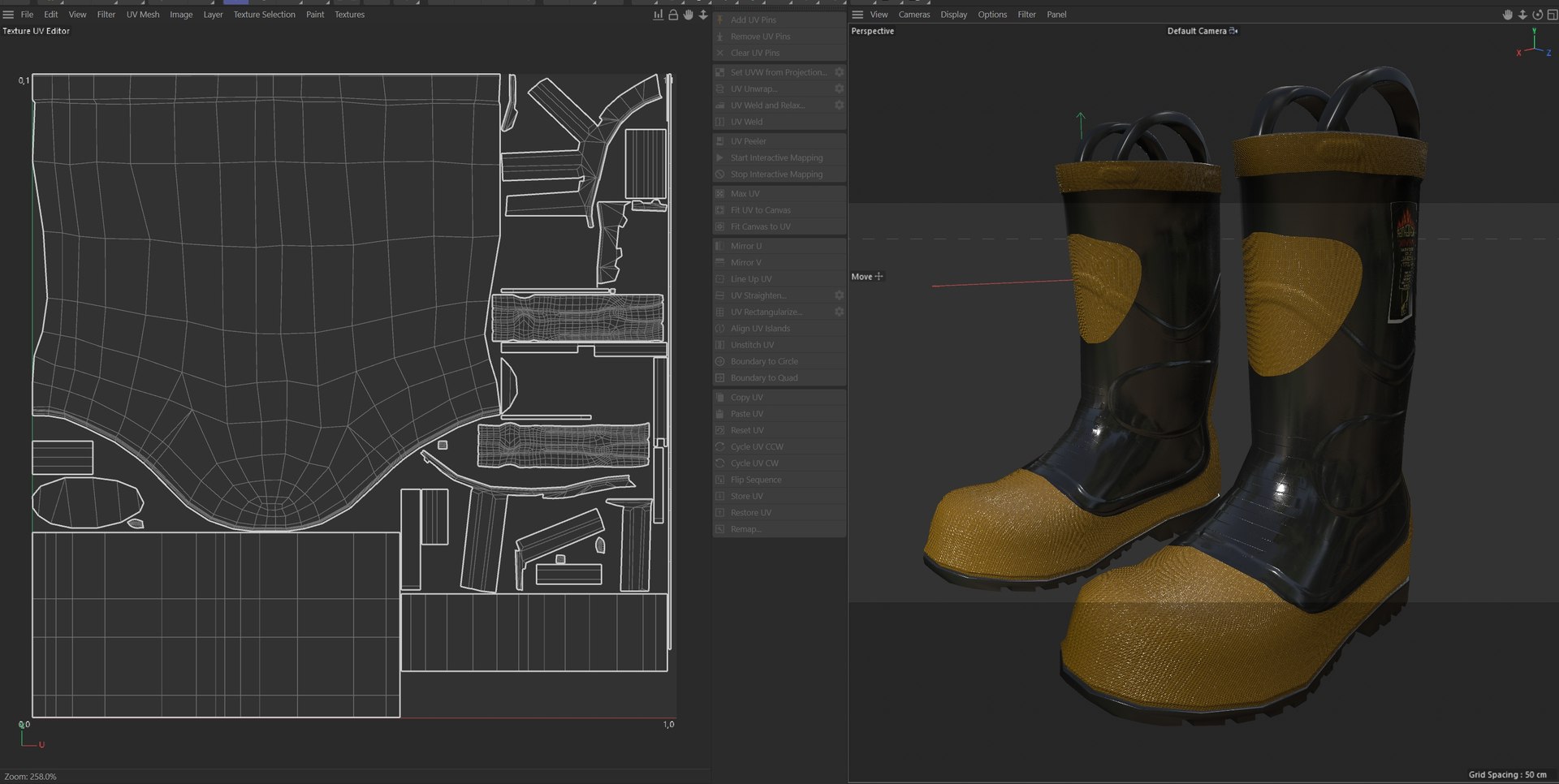
Task: Open the Perspective viewport hamburger menu
Action: [x=857, y=15]
